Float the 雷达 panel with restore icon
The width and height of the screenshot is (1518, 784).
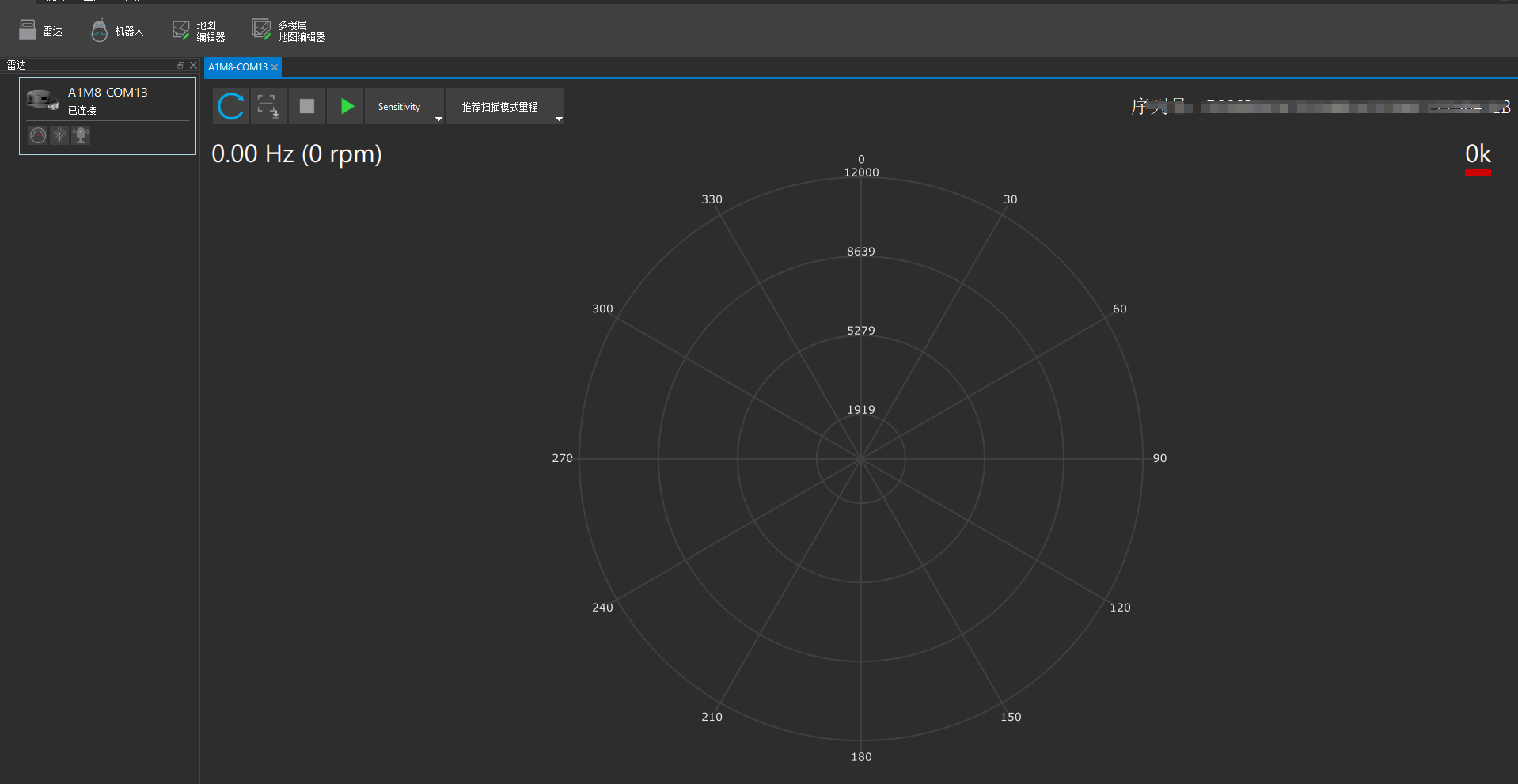pos(180,66)
